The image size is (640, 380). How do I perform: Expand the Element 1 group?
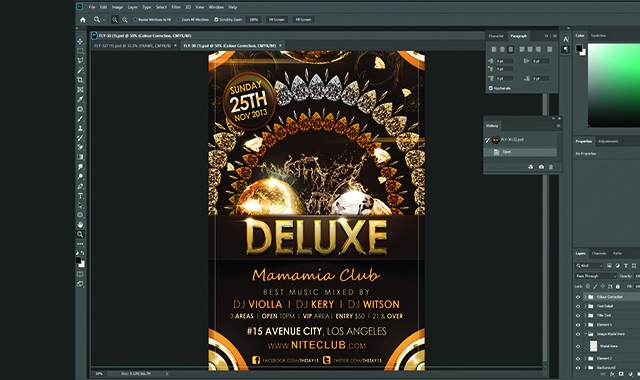[x=585, y=325]
